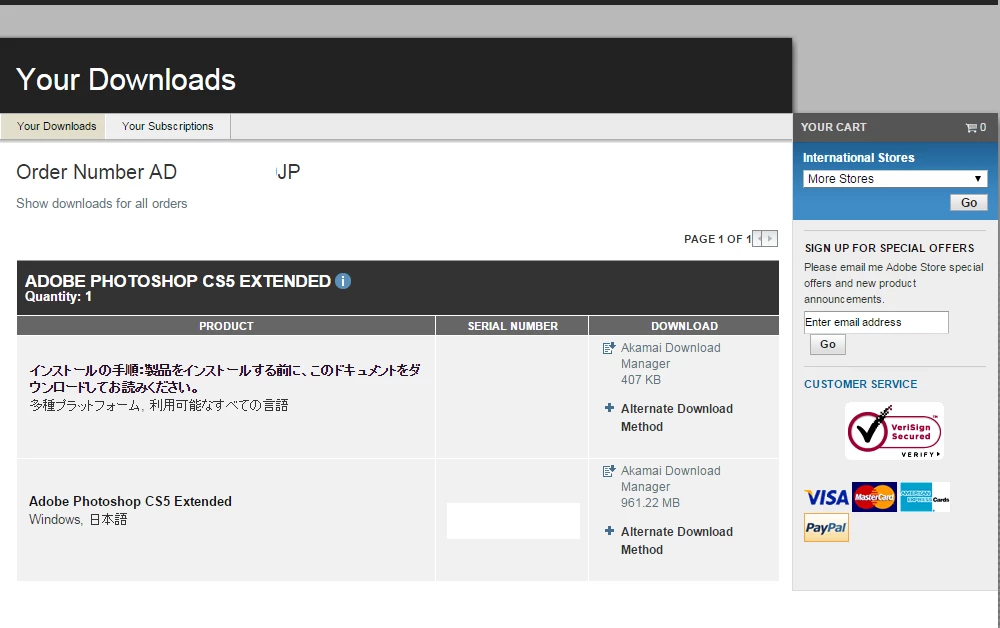1000x628 pixels.
Task: Click the Sign Up For Special Offers heading
Action: point(889,248)
